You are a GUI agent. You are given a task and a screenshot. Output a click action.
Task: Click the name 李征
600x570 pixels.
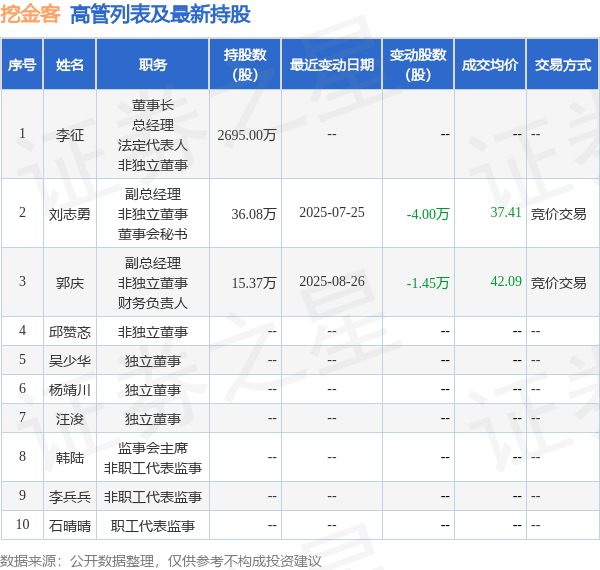[70, 135]
